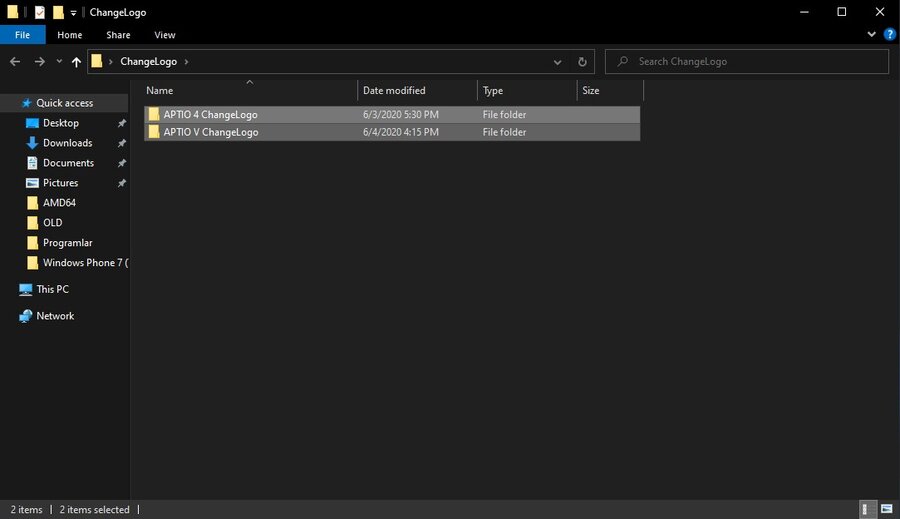Refresh the ChangeLogo folder view

click(x=582, y=62)
